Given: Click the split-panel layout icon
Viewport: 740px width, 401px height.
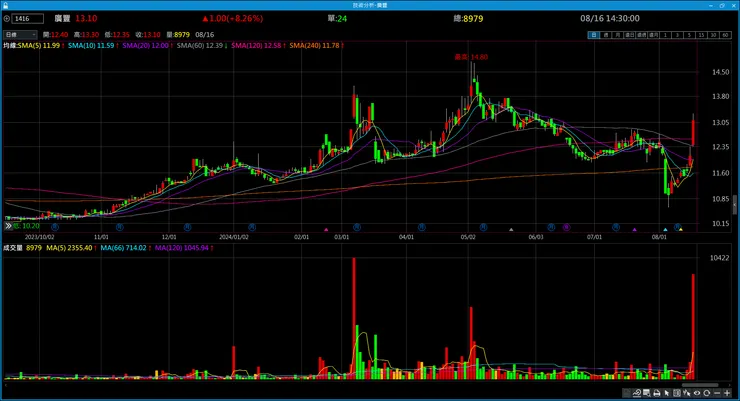Looking at the screenshot, I should click(676, 393).
